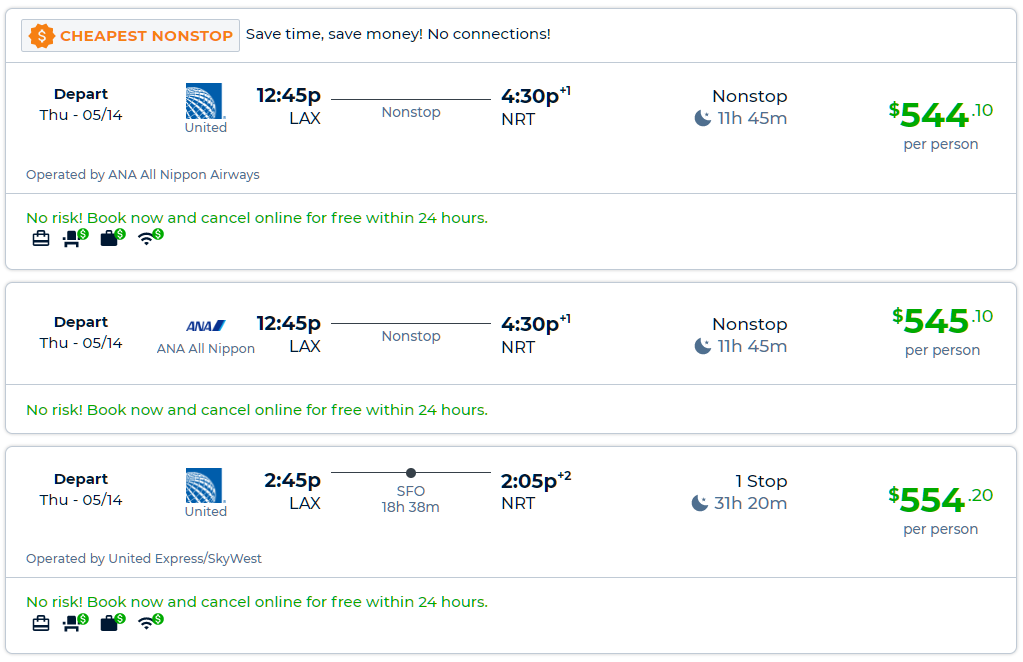
Task: Click paid checked bag icon on $544.10 flight
Action: pyautogui.click(x=111, y=238)
